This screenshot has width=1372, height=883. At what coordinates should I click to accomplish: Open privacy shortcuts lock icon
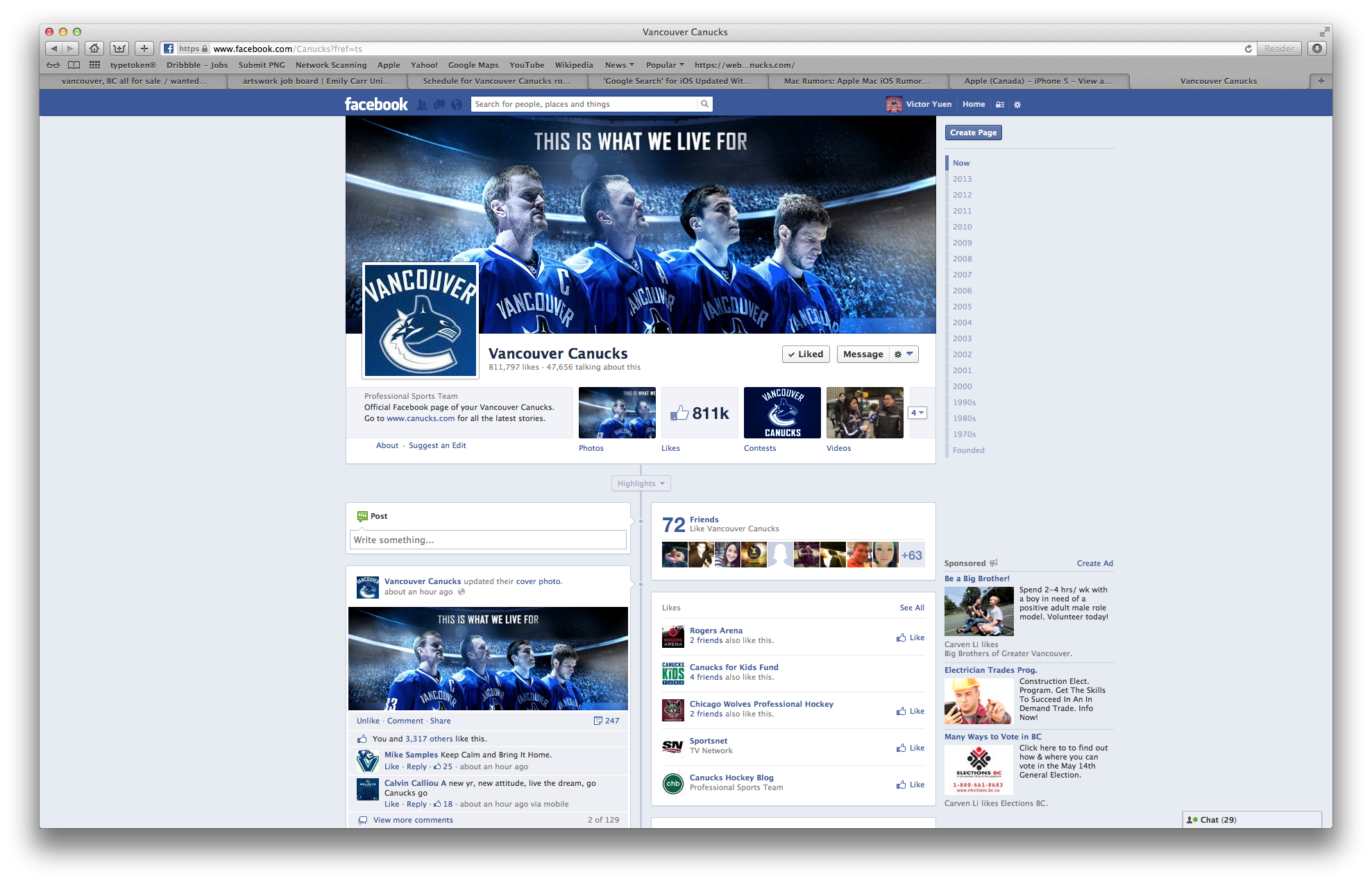pos(1000,105)
